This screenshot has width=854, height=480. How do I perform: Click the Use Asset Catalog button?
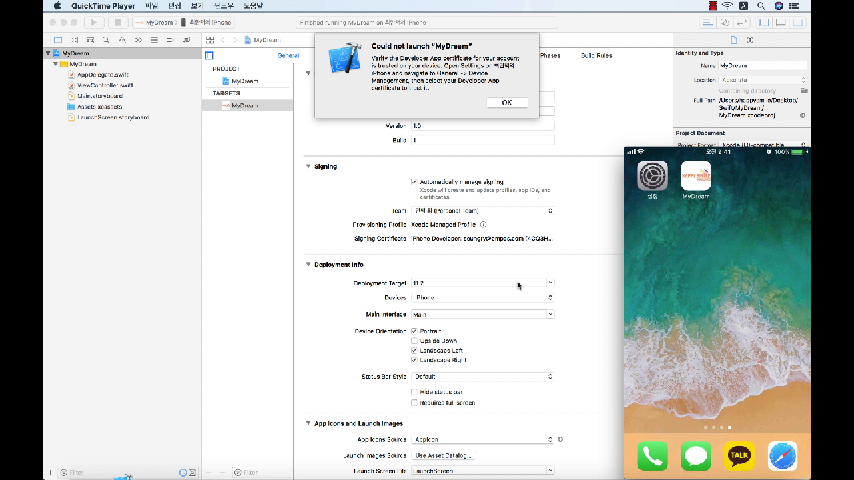[x=444, y=455]
